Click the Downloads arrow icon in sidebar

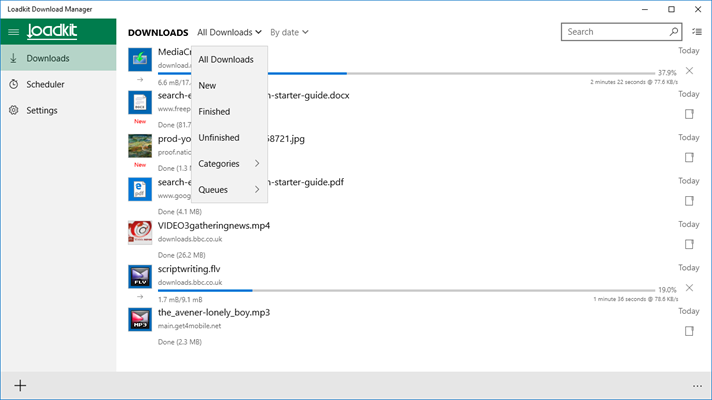click(14, 58)
